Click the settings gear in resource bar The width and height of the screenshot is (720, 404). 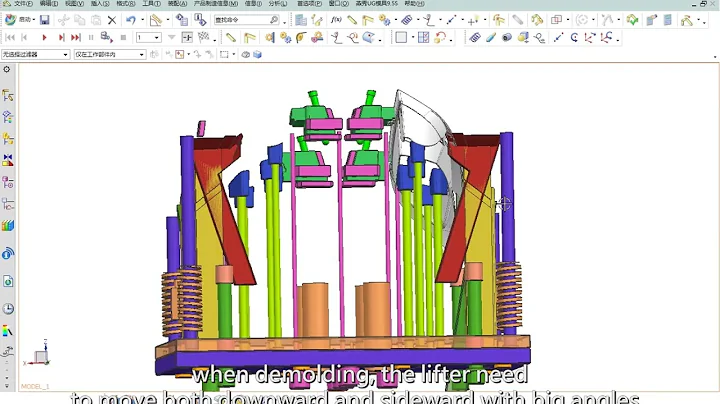pos(6,69)
